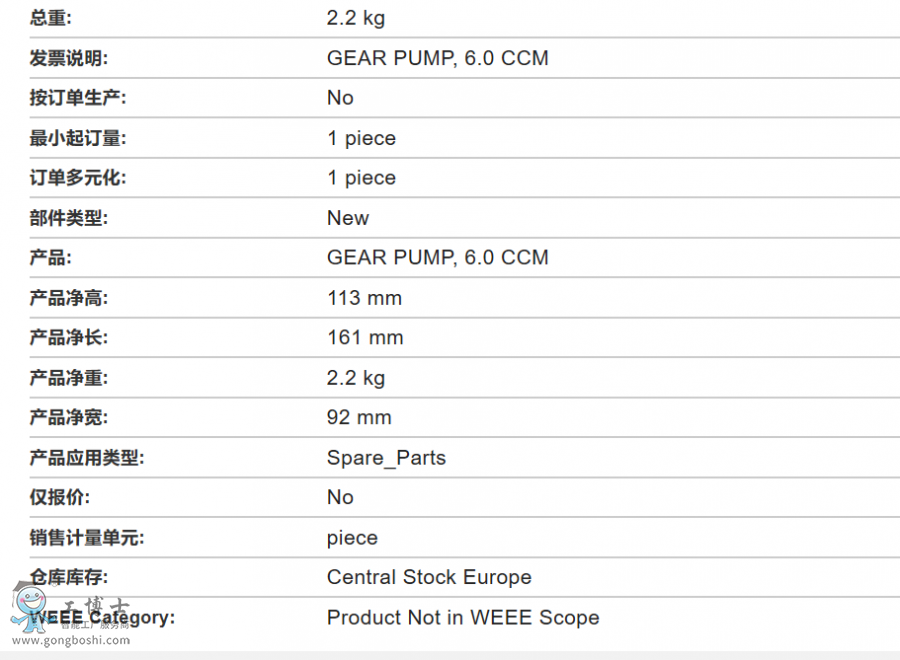
Task: Select the 总重 value 2.2 kg
Action: click(356, 18)
